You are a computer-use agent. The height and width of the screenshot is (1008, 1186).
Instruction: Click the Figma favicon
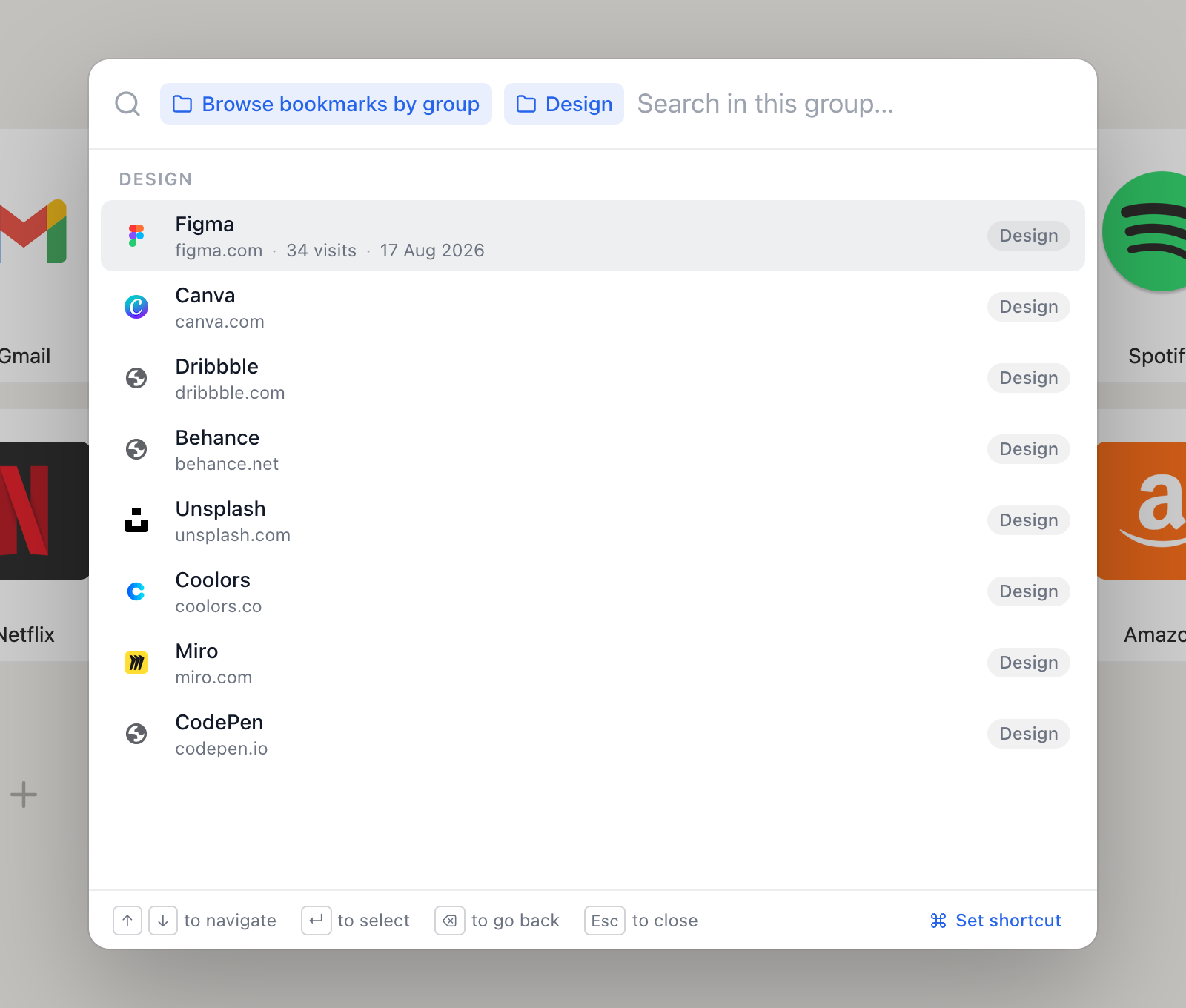(136, 236)
